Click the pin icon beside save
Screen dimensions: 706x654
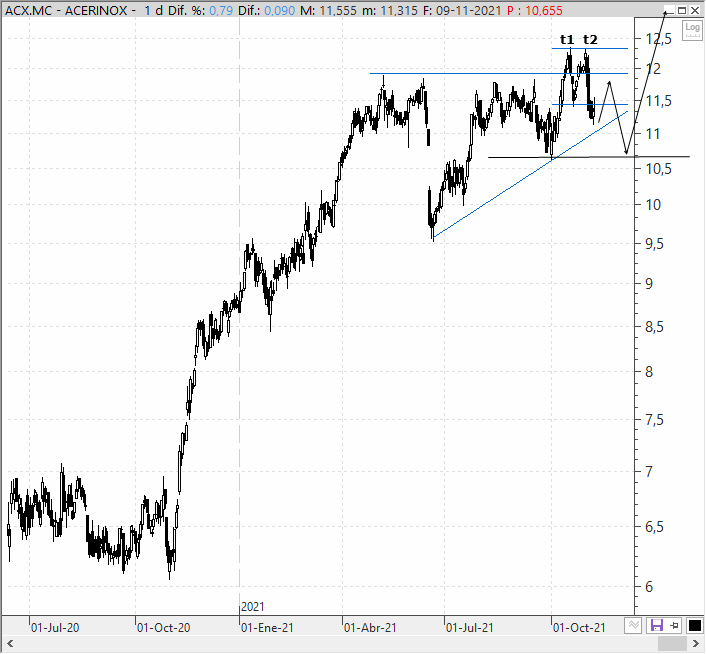tap(674, 625)
